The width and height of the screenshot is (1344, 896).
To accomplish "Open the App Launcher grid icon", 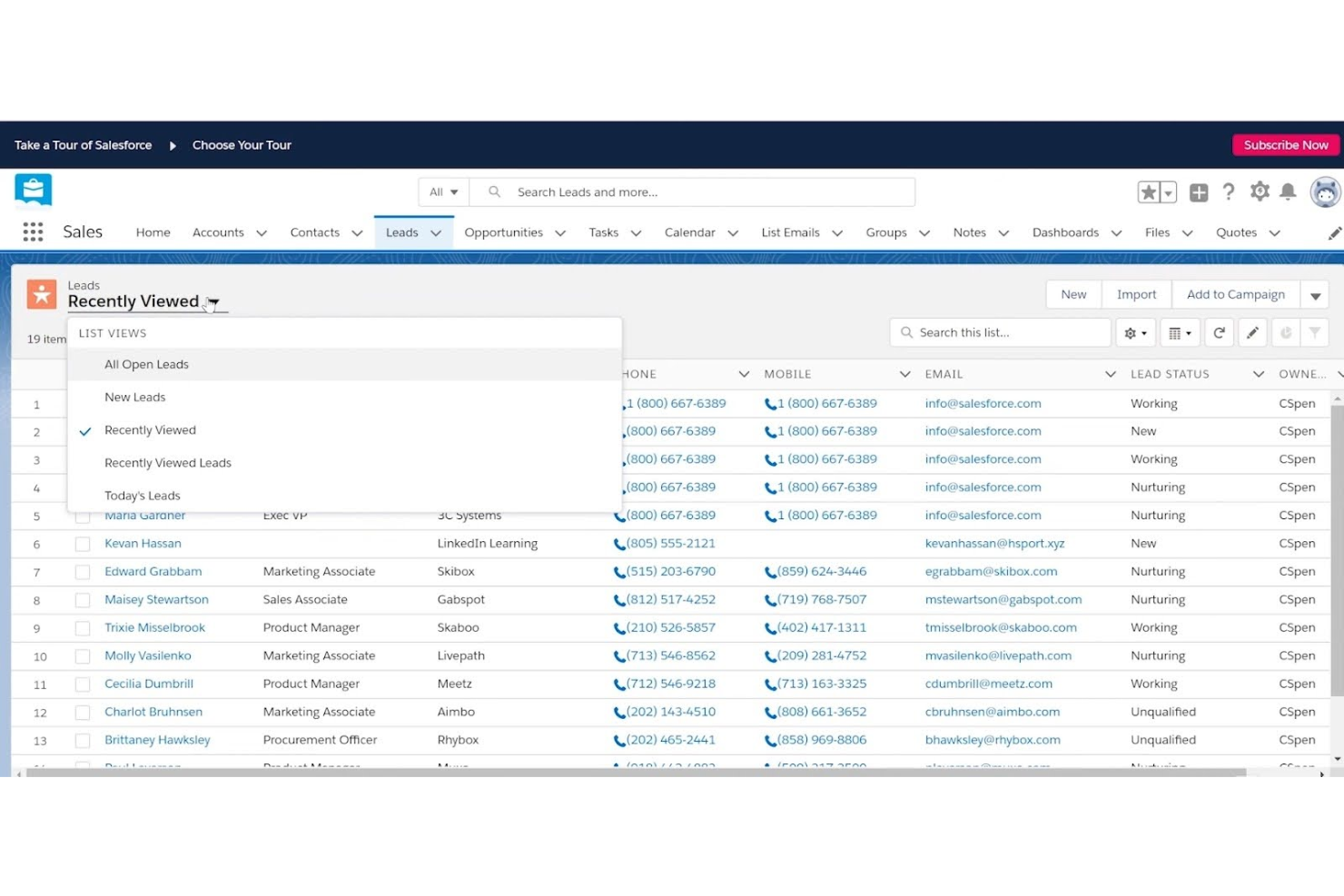I will click(34, 232).
